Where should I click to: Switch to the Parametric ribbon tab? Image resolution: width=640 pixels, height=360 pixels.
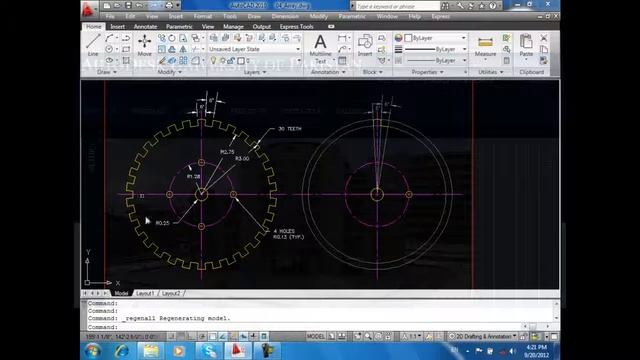[179, 27]
